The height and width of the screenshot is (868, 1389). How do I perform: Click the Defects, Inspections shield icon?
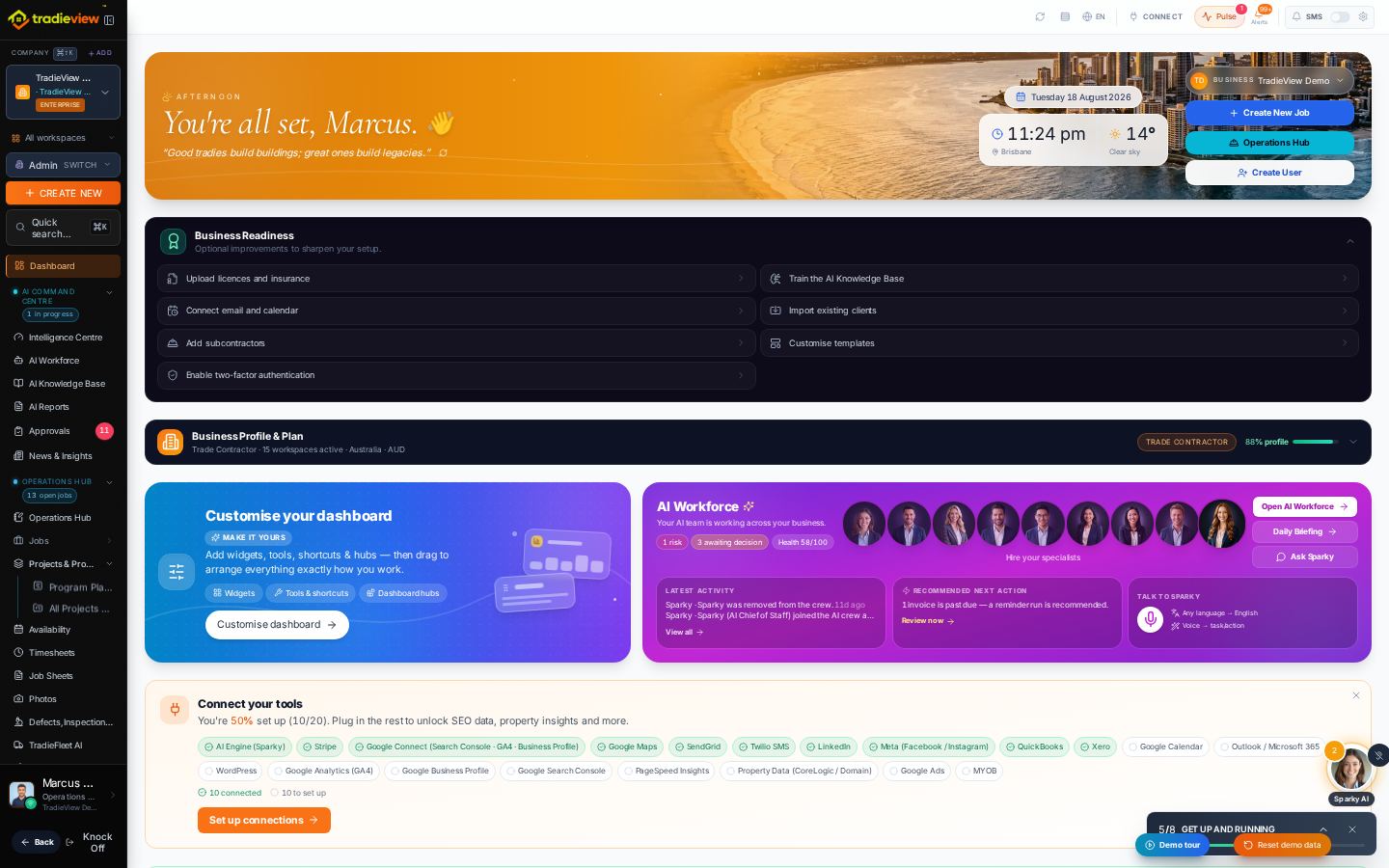point(18,722)
